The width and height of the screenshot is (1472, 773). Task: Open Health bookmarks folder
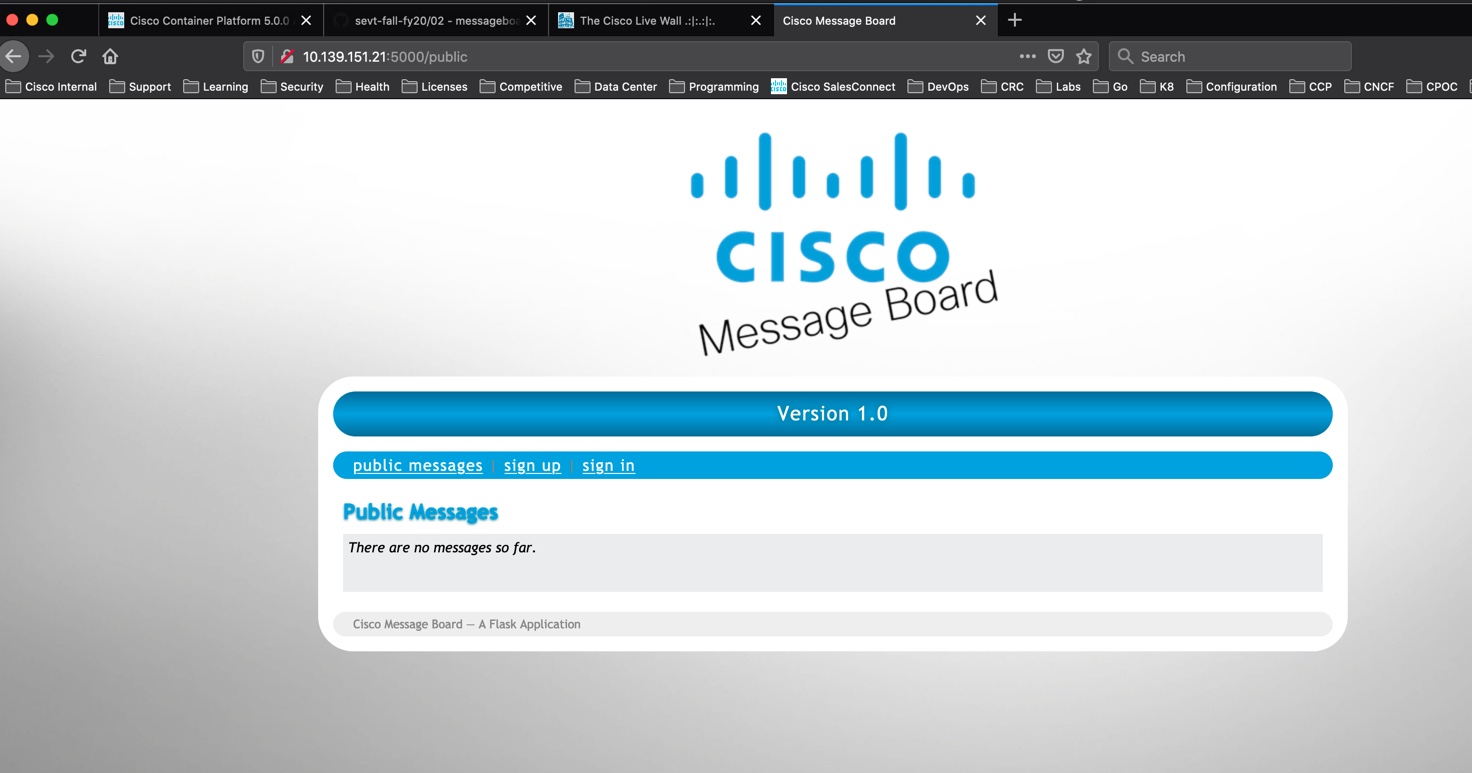click(x=362, y=87)
